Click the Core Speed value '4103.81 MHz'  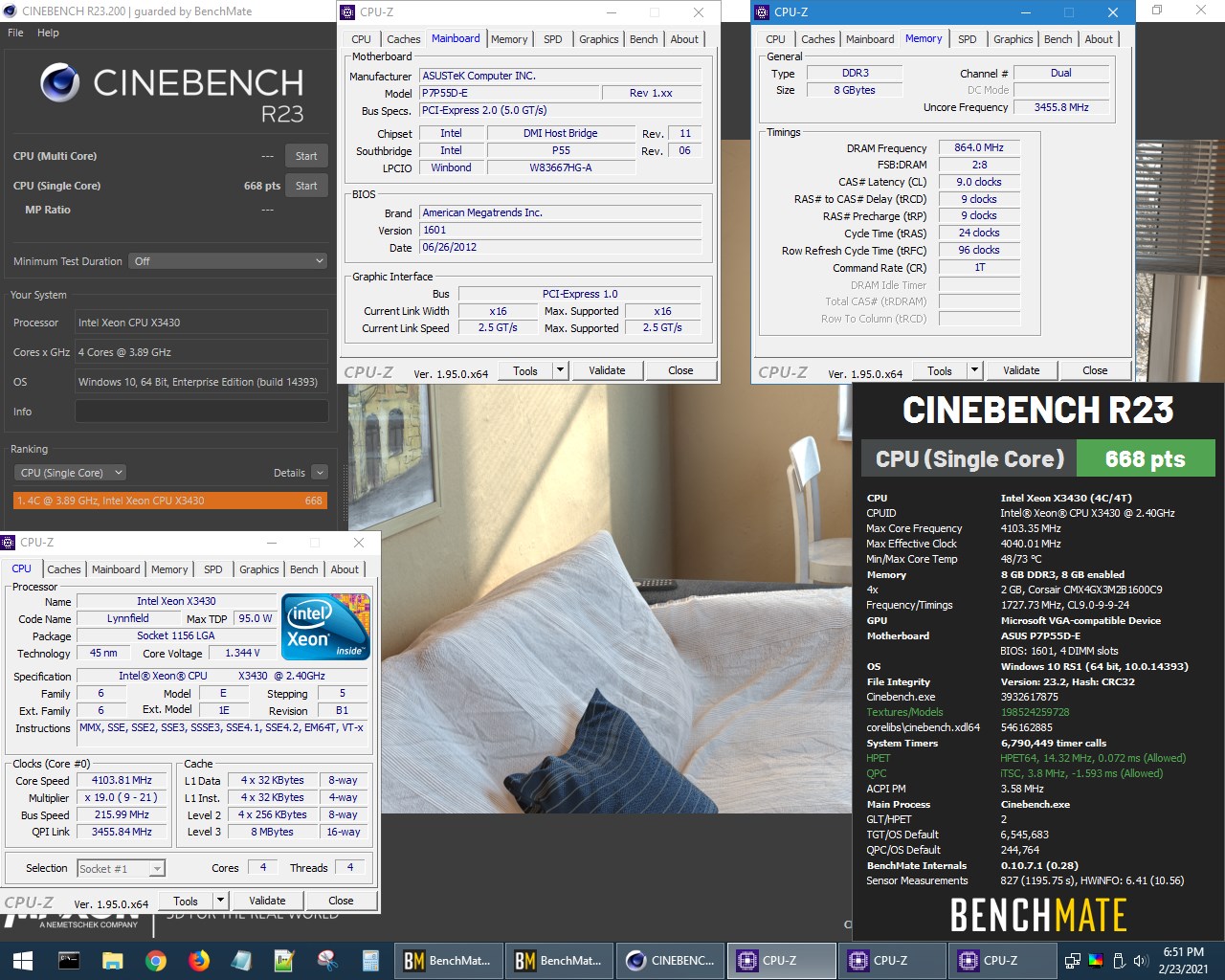coord(122,780)
